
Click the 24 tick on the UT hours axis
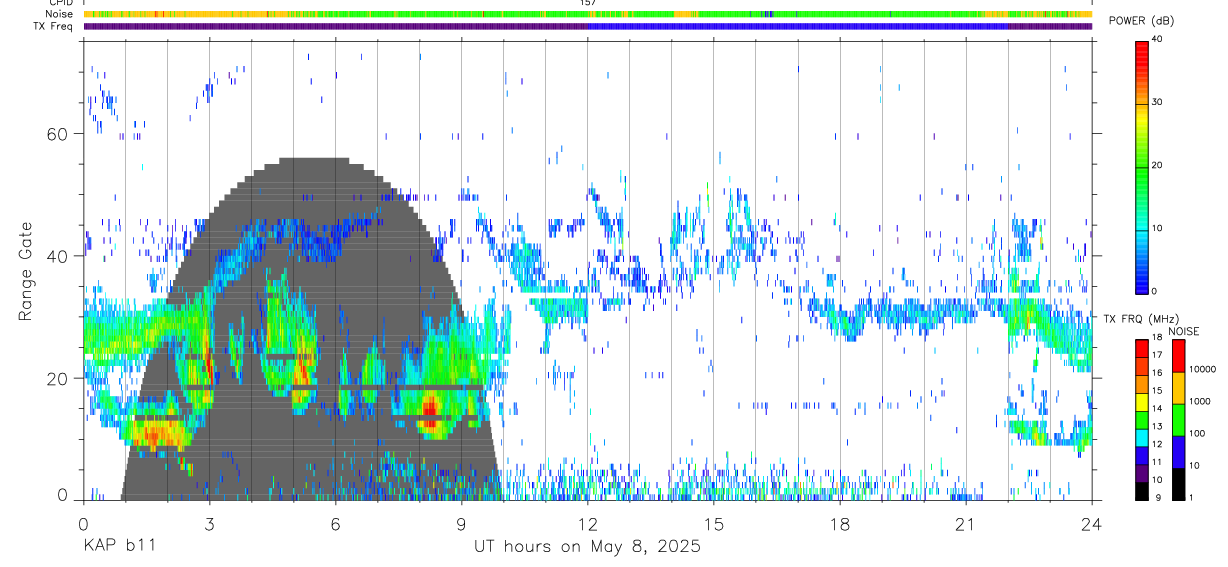[x=1092, y=523]
